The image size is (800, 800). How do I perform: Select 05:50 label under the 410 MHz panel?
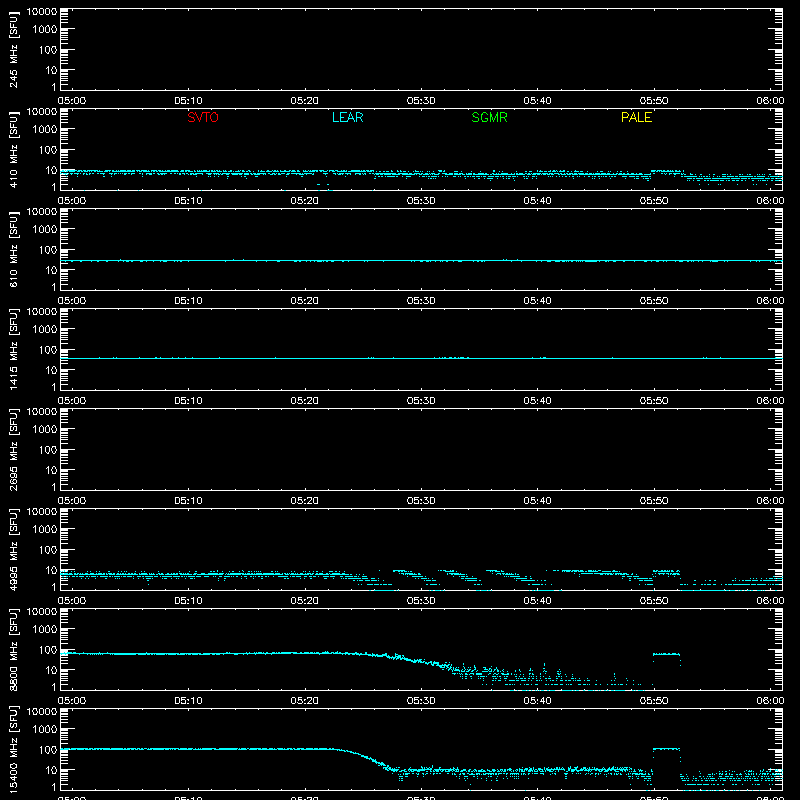[x=654, y=201]
